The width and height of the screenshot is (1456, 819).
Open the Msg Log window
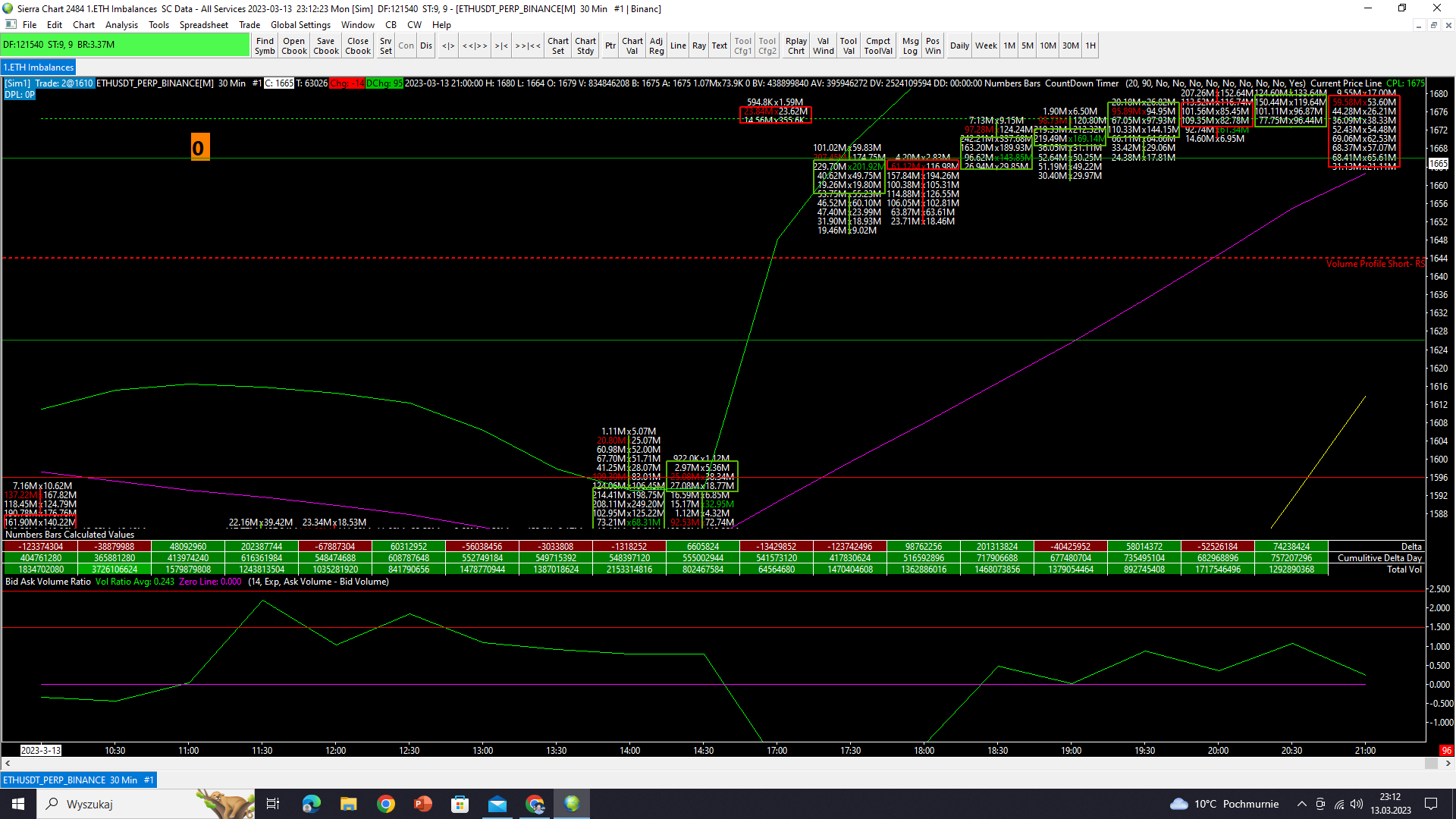pos(910,45)
